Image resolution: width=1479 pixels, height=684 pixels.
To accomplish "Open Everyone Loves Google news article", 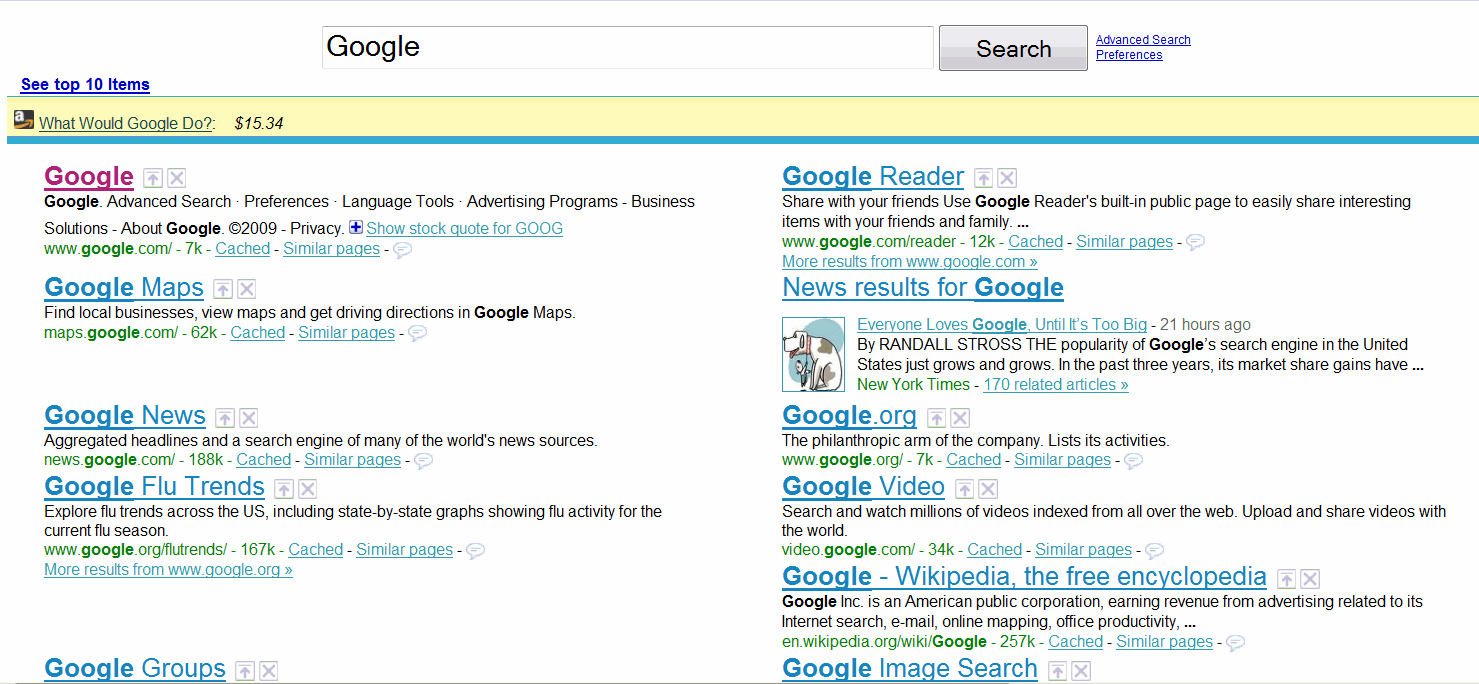I will click(x=1002, y=325).
